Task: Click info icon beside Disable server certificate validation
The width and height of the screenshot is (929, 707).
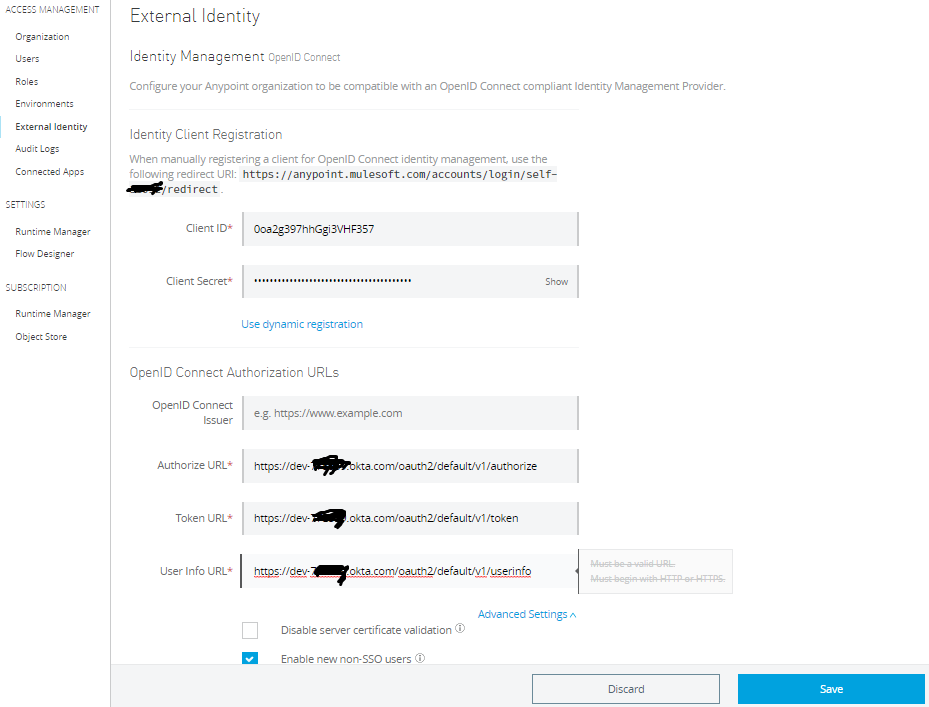Action: (460, 629)
